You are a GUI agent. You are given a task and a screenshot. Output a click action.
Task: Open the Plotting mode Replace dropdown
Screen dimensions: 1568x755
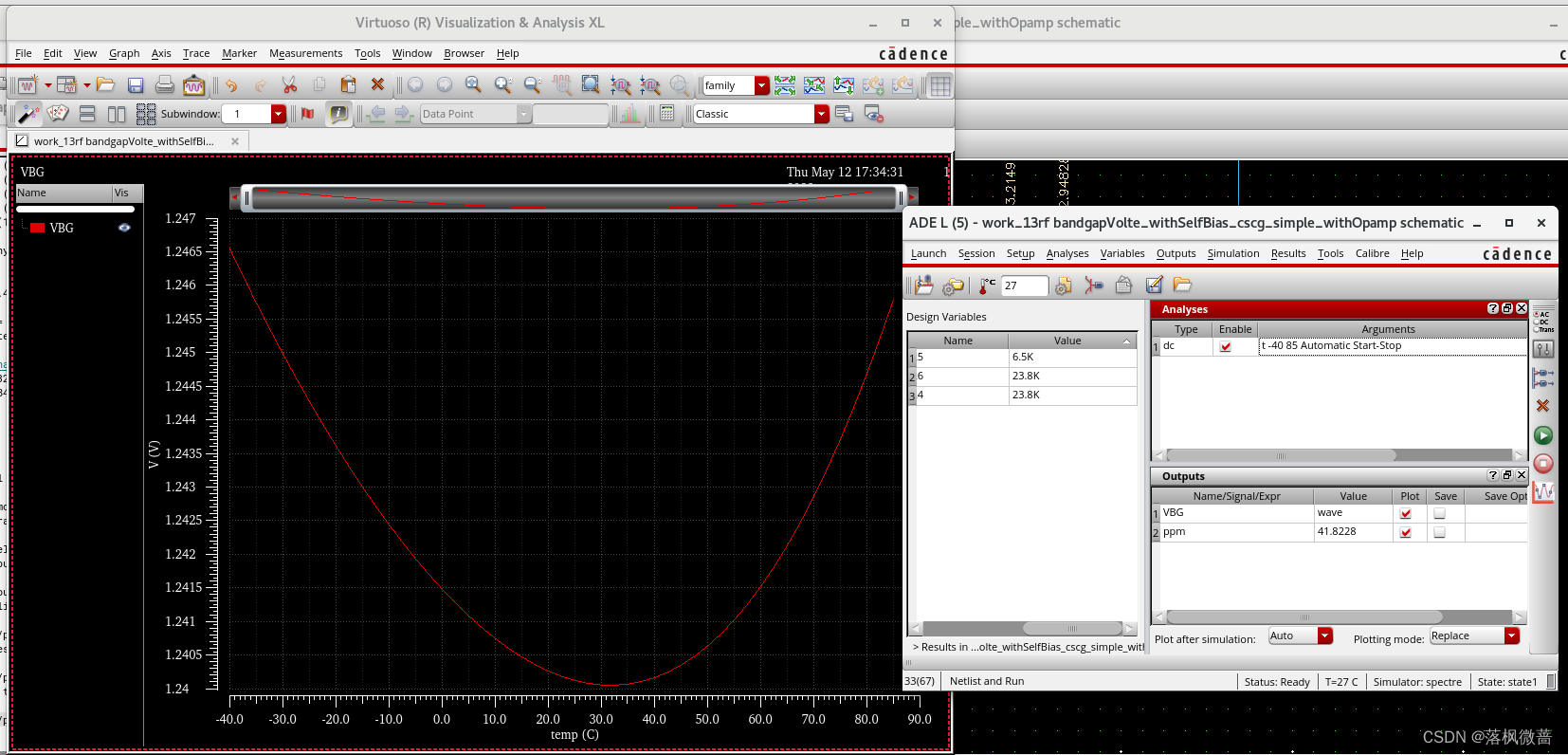pos(1512,635)
